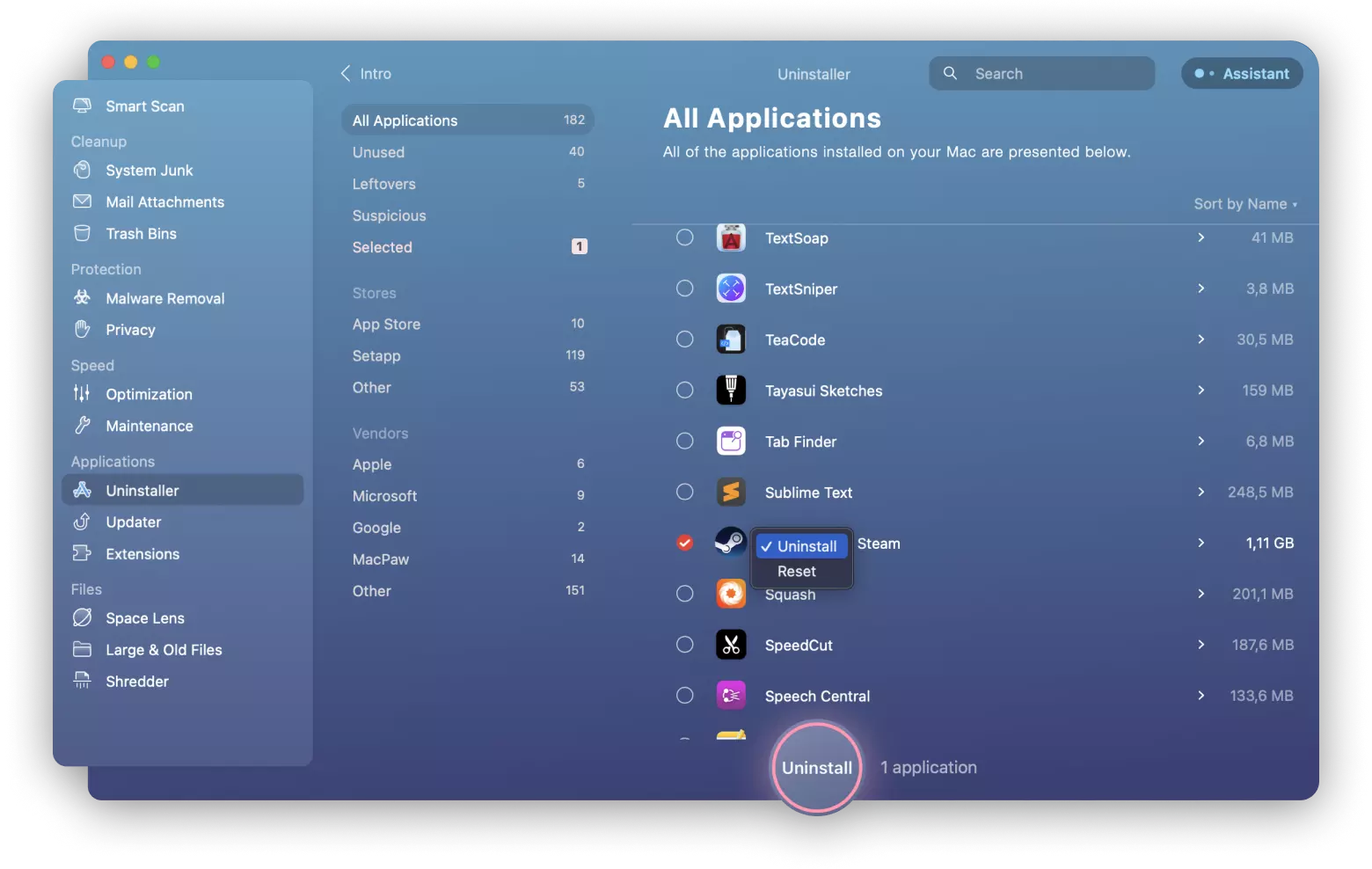Viewport: 1372px width, 869px height.
Task: Click the Maintenance wrench icon
Action: pyautogui.click(x=82, y=426)
